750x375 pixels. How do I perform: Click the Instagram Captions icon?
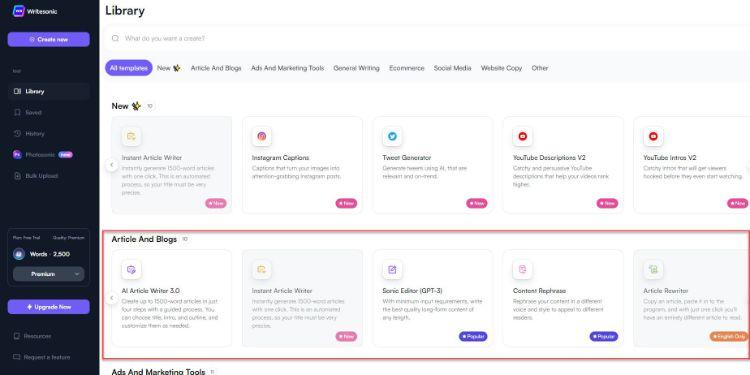pyautogui.click(x=262, y=136)
